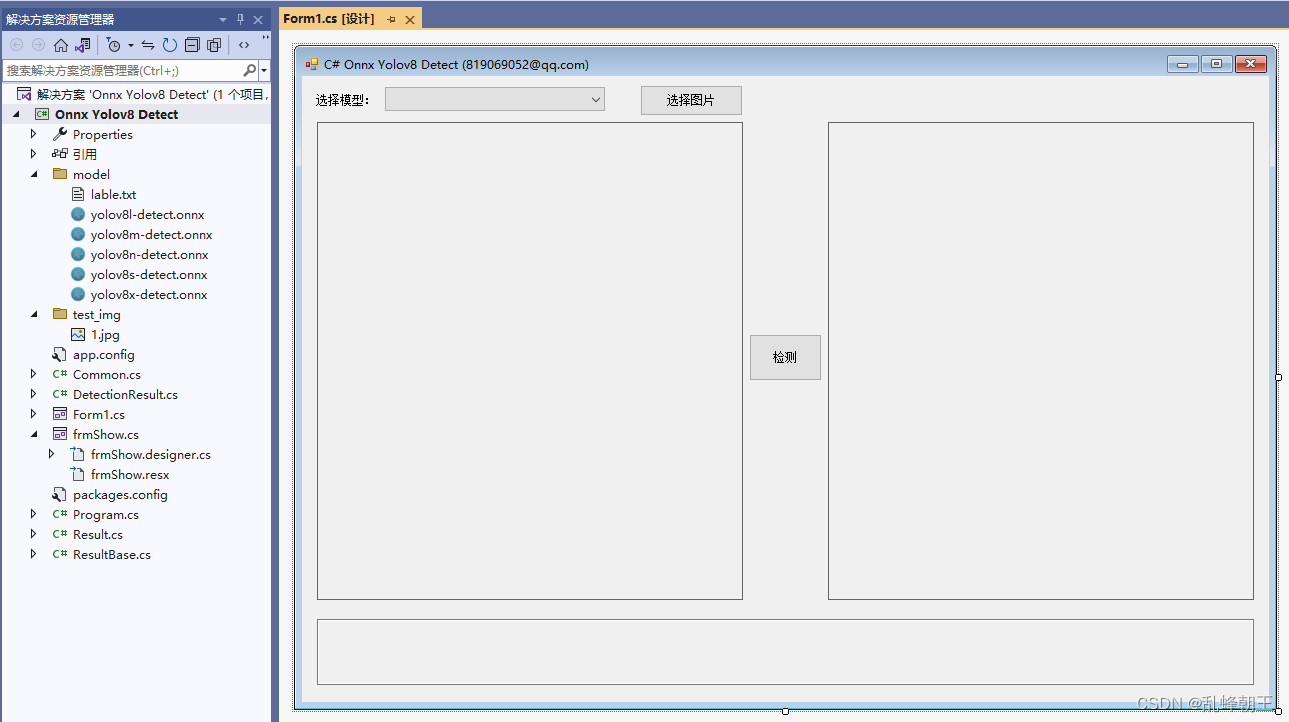The image size is (1289, 722).
Task: Select the Onnx Yolov8 Detect project
Action: click(116, 114)
